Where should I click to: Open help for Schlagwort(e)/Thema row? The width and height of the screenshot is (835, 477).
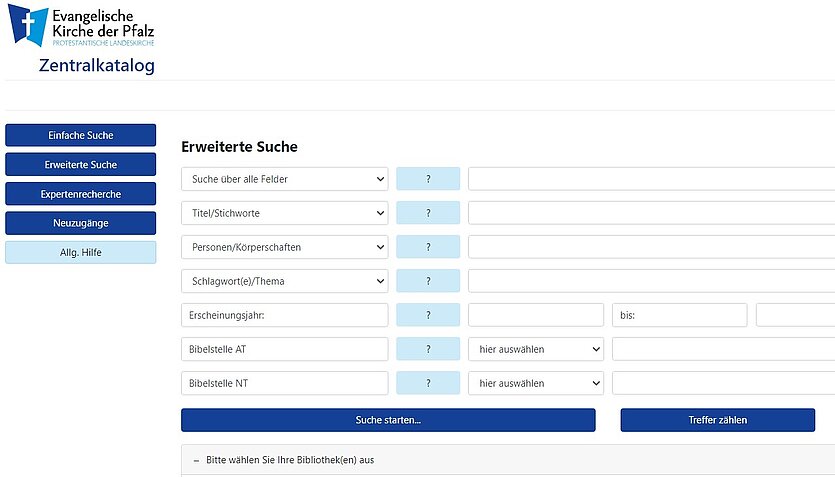(x=428, y=281)
